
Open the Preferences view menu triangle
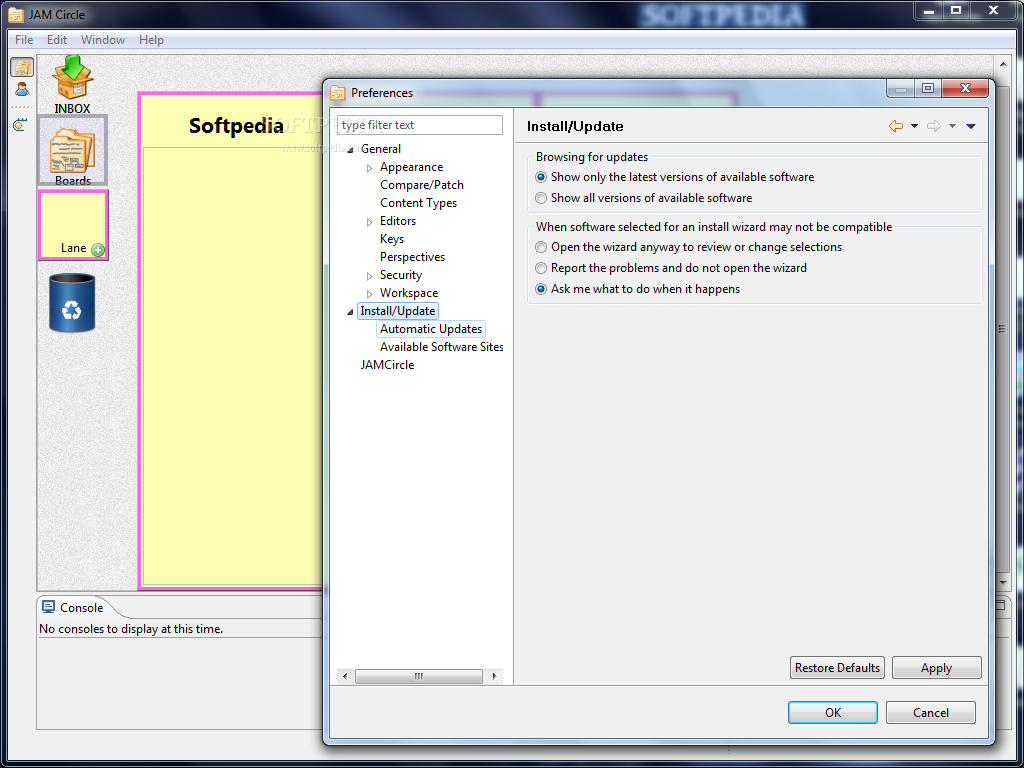pos(971,126)
